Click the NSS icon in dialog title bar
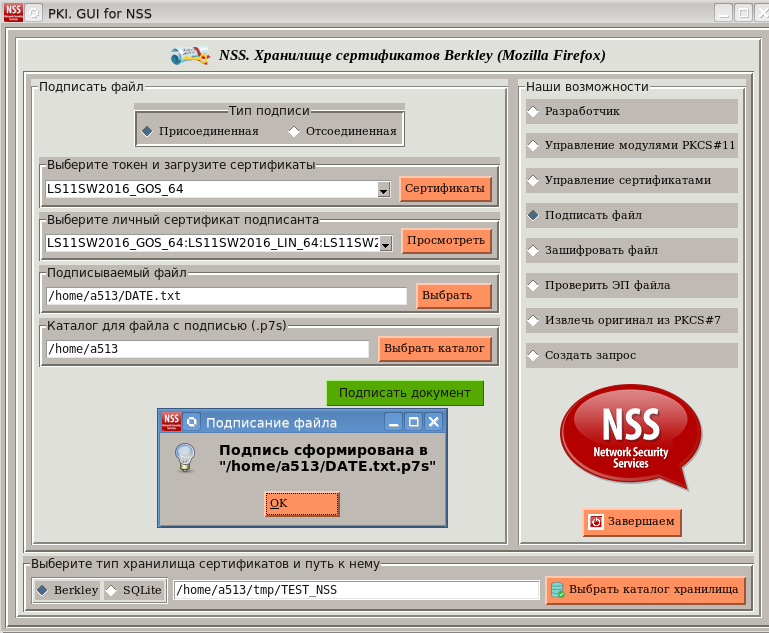This screenshot has height=633, width=769. (x=171, y=422)
